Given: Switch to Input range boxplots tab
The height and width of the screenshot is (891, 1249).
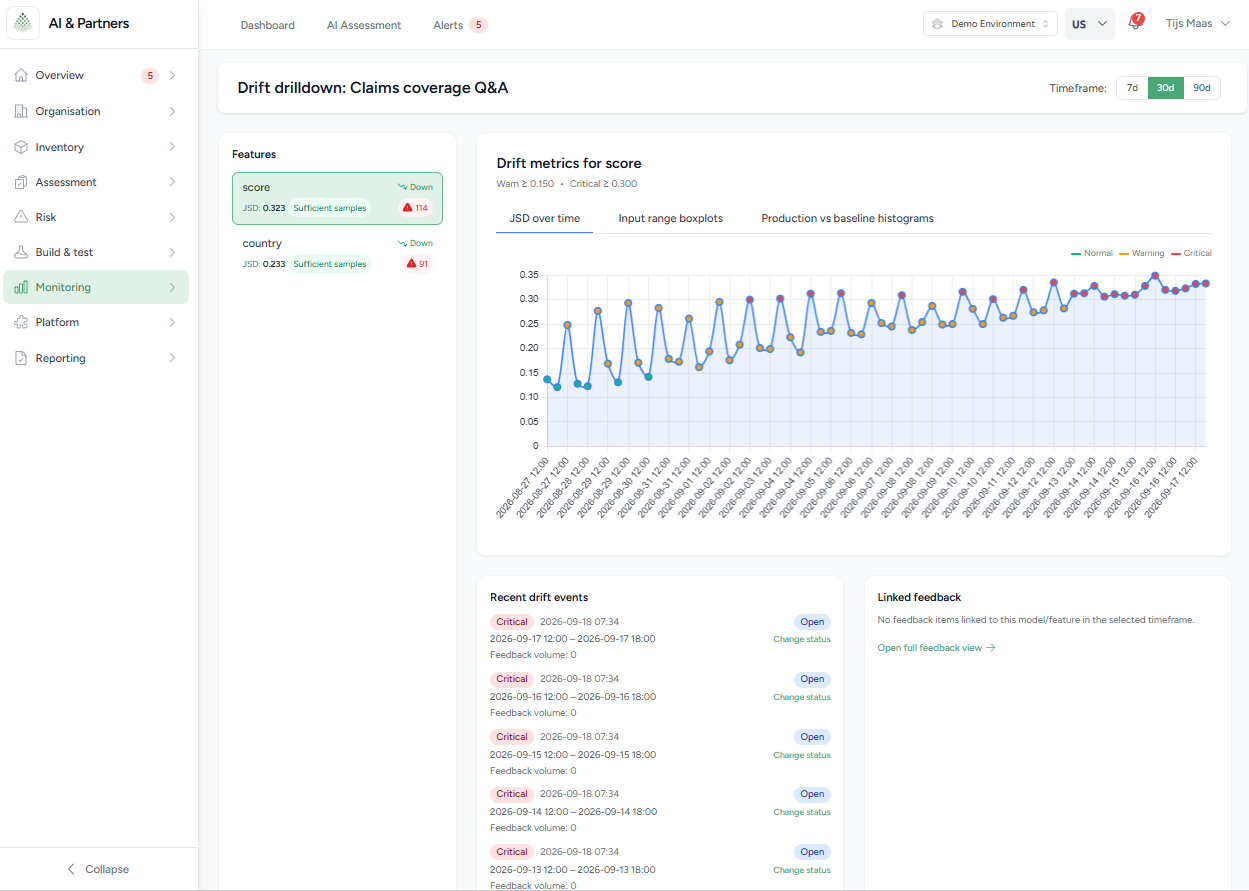Looking at the screenshot, I should tap(670, 218).
